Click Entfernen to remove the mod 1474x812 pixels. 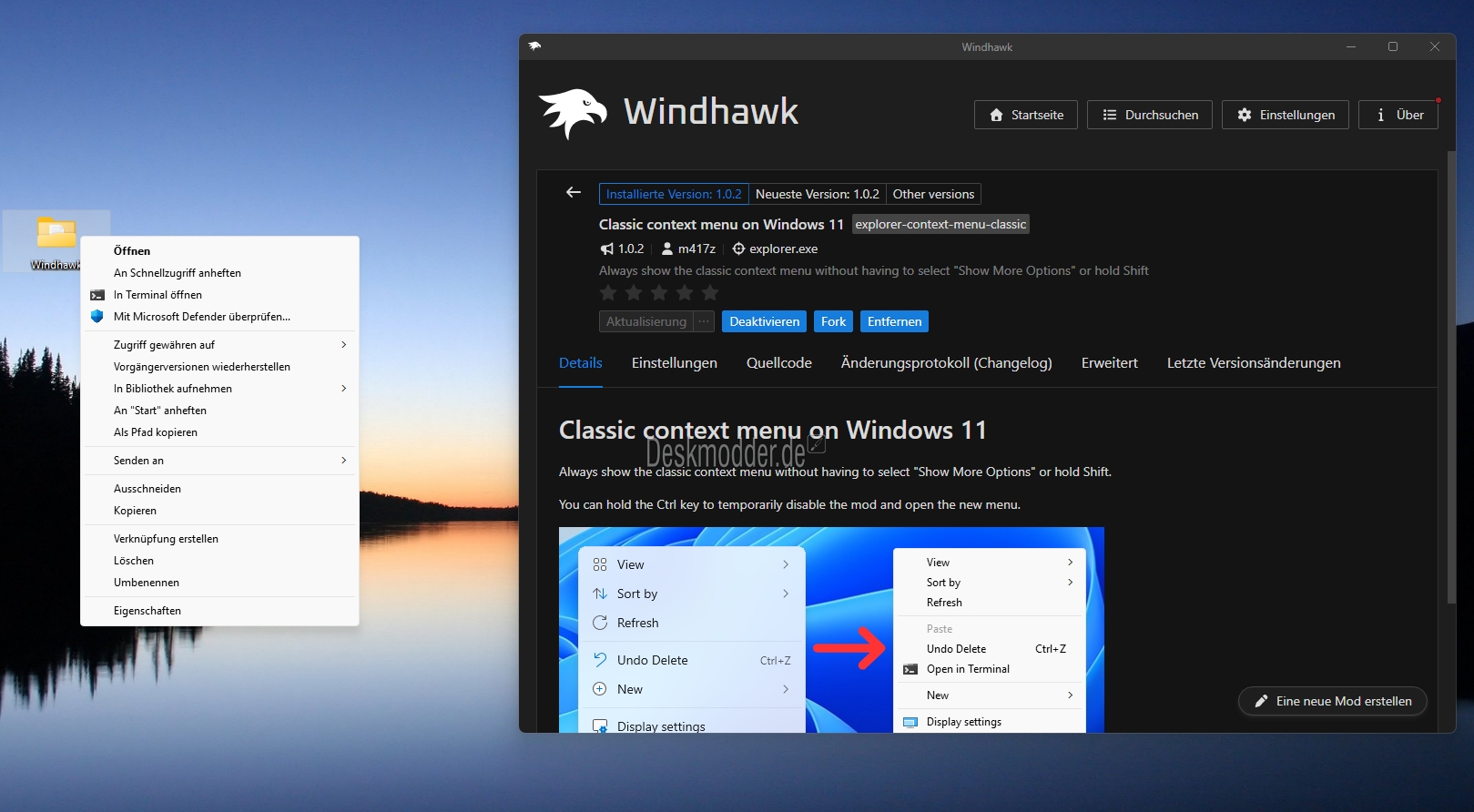click(x=894, y=321)
